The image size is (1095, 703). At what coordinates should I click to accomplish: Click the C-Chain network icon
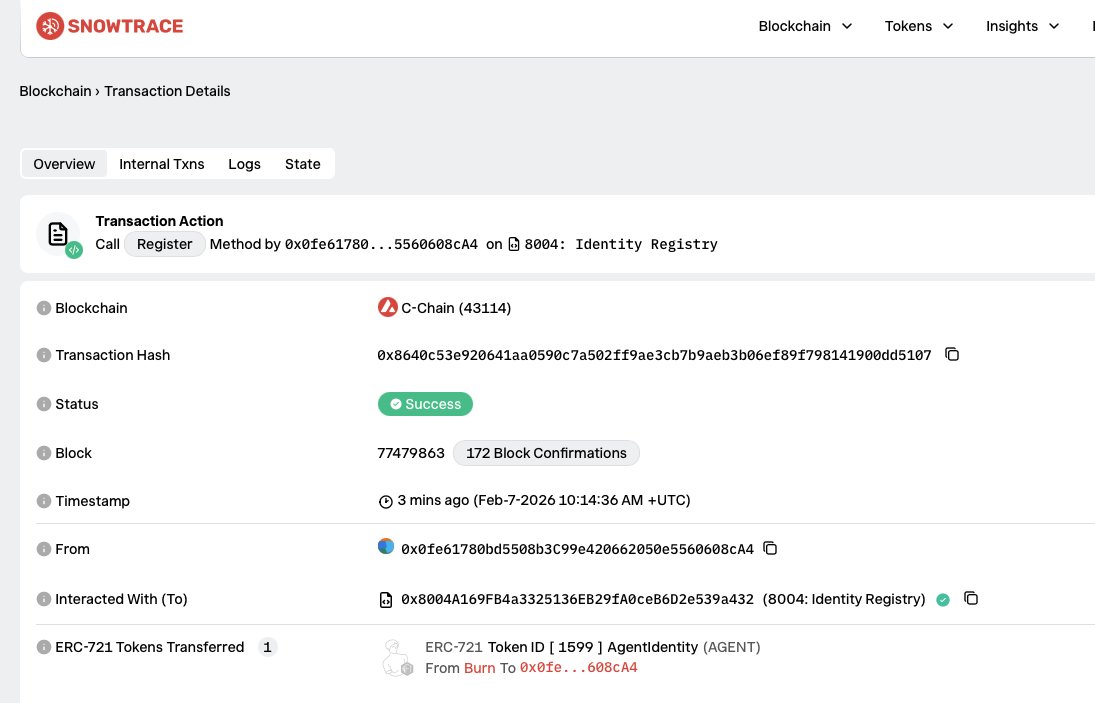tap(387, 307)
